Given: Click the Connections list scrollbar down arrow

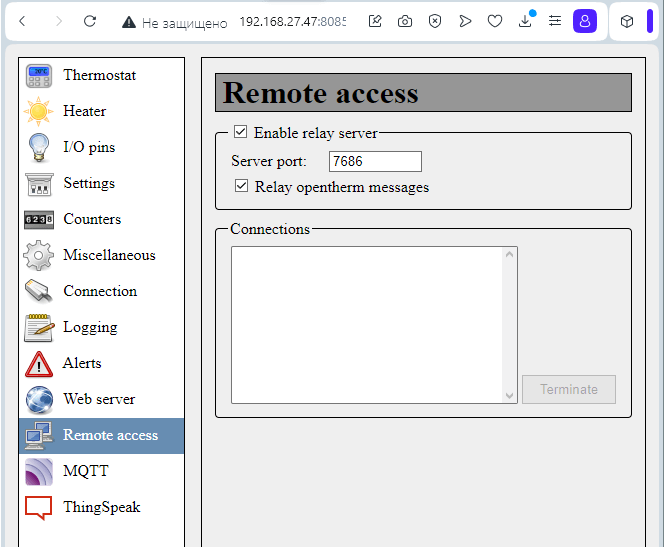Looking at the screenshot, I should point(510,395).
